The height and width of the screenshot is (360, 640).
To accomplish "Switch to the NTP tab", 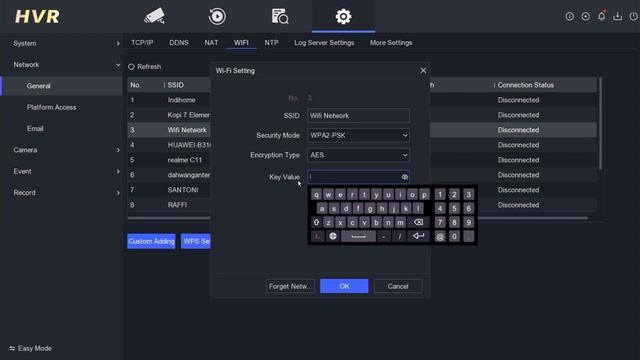I will 271,42.
